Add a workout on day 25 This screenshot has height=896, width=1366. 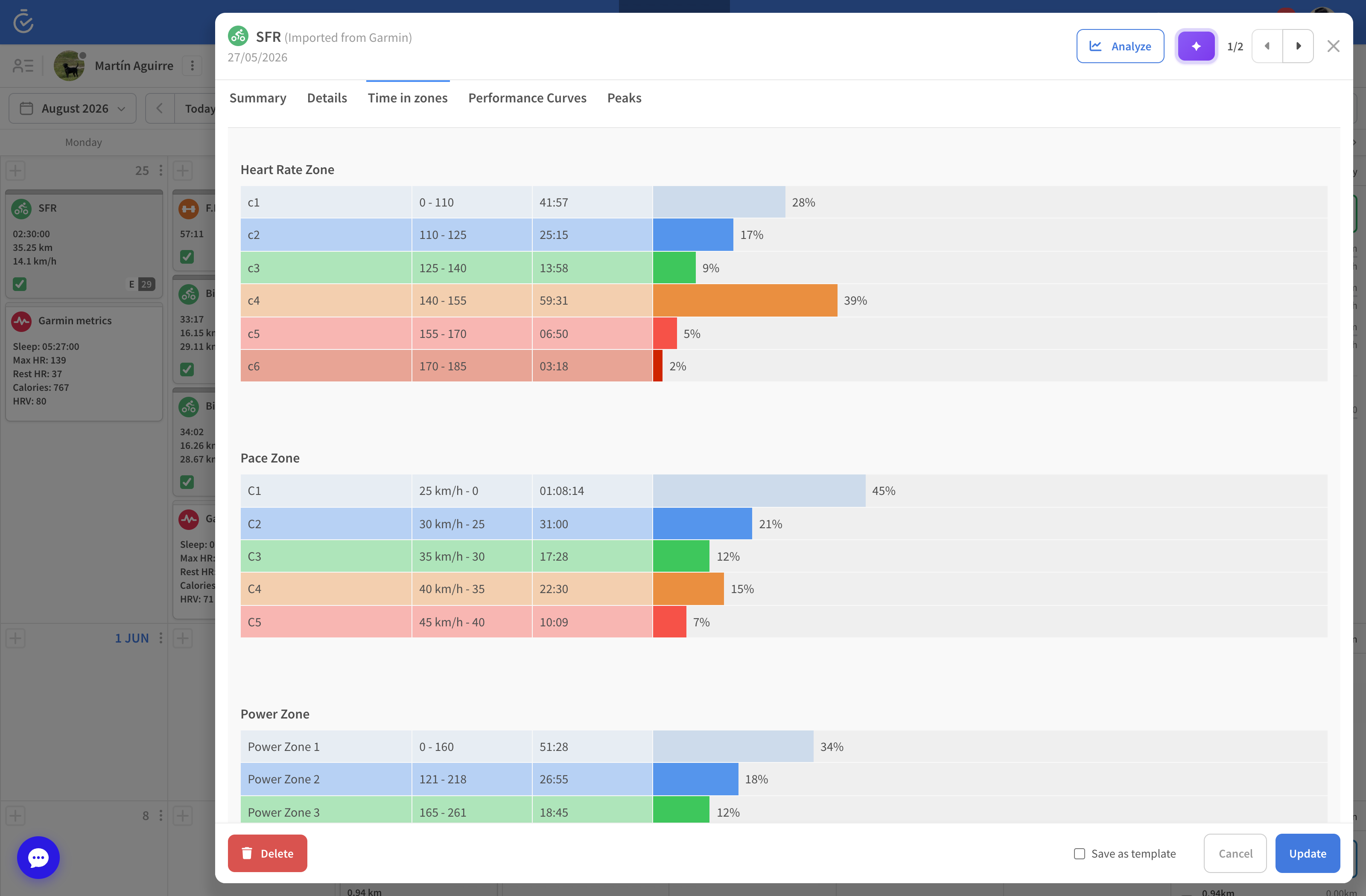click(16, 170)
